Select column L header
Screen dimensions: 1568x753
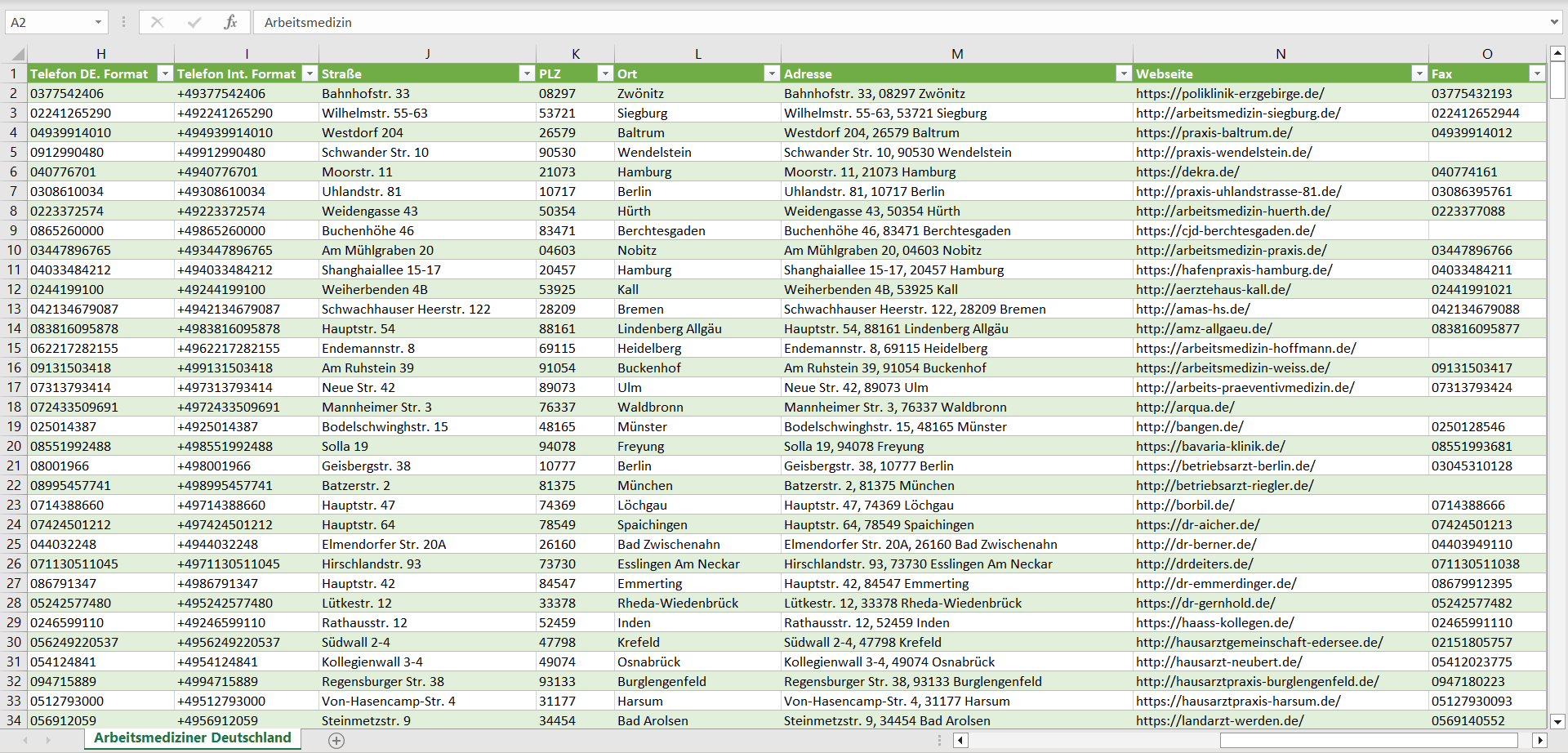698,54
